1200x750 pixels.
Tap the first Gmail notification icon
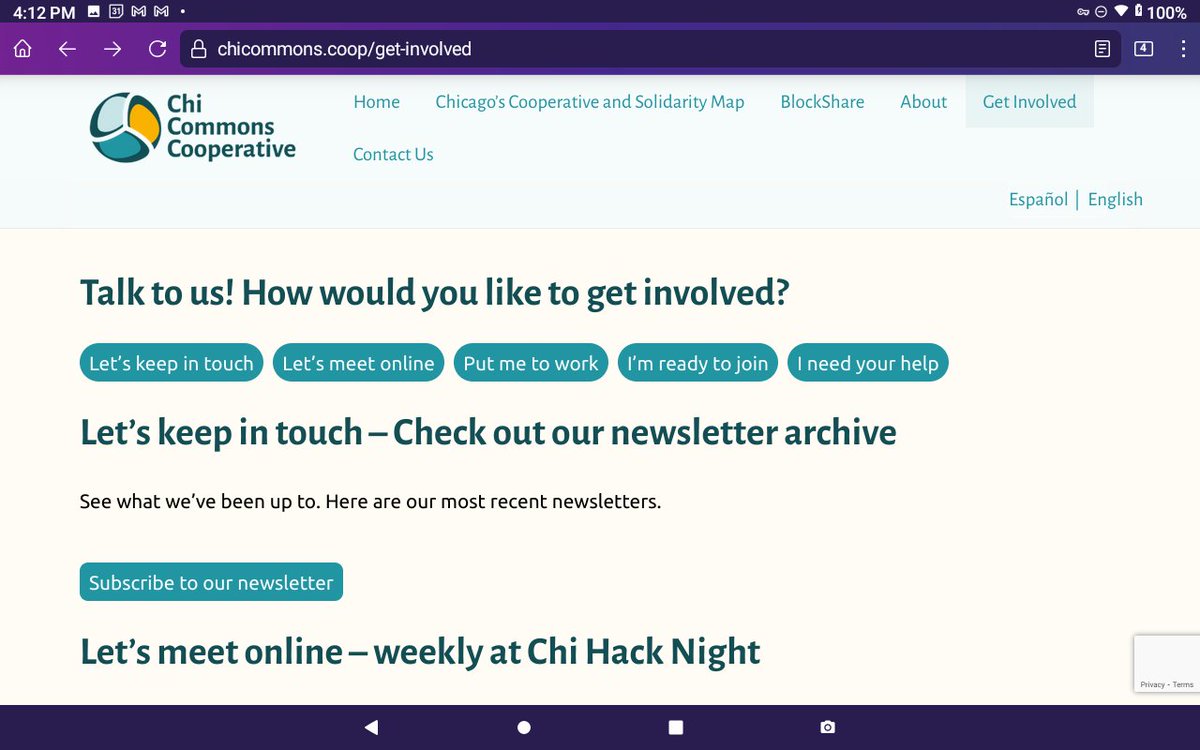click(x=139, y=12)
